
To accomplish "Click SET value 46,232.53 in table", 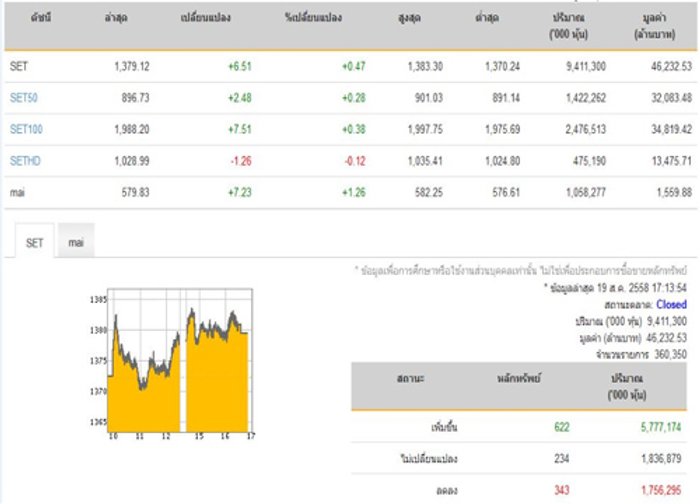I will tap(671, 67).
